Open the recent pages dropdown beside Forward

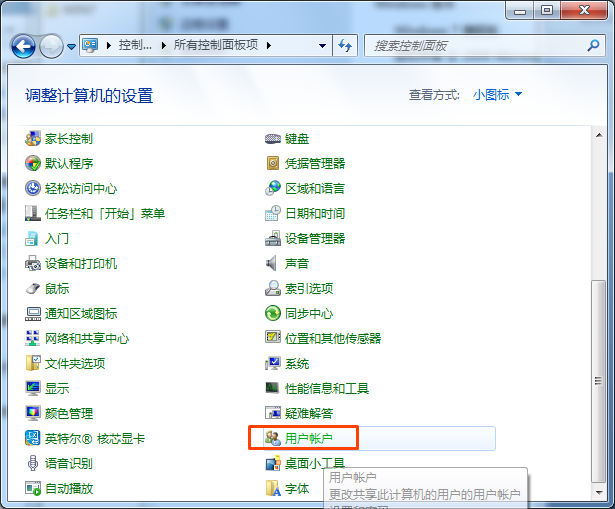click(x=71, y=46)
